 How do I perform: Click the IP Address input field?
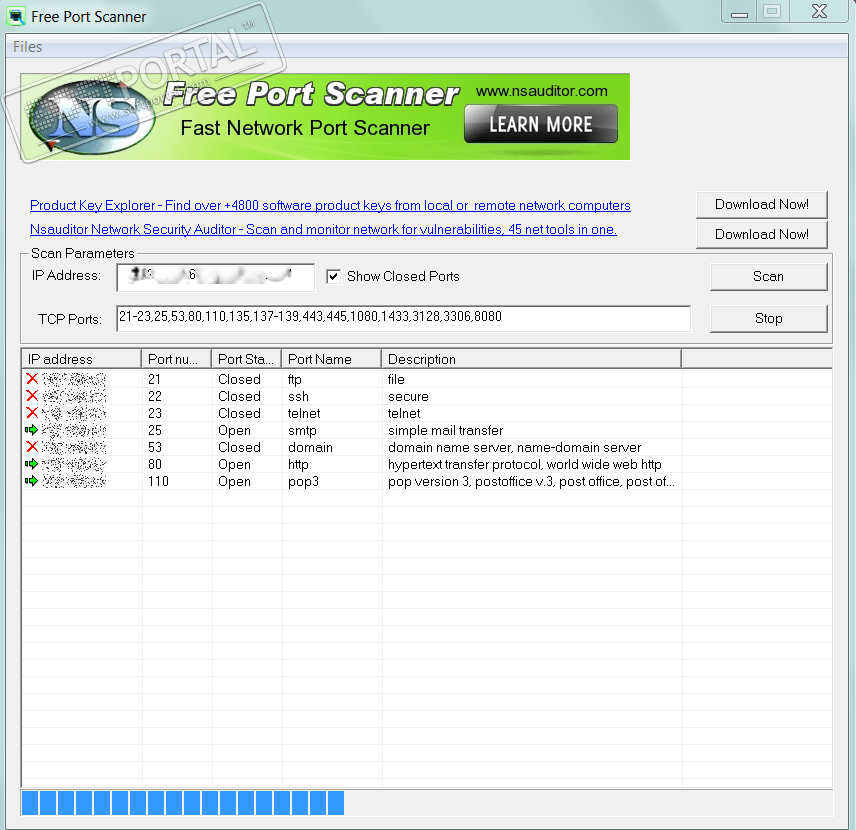coord(216,277)
